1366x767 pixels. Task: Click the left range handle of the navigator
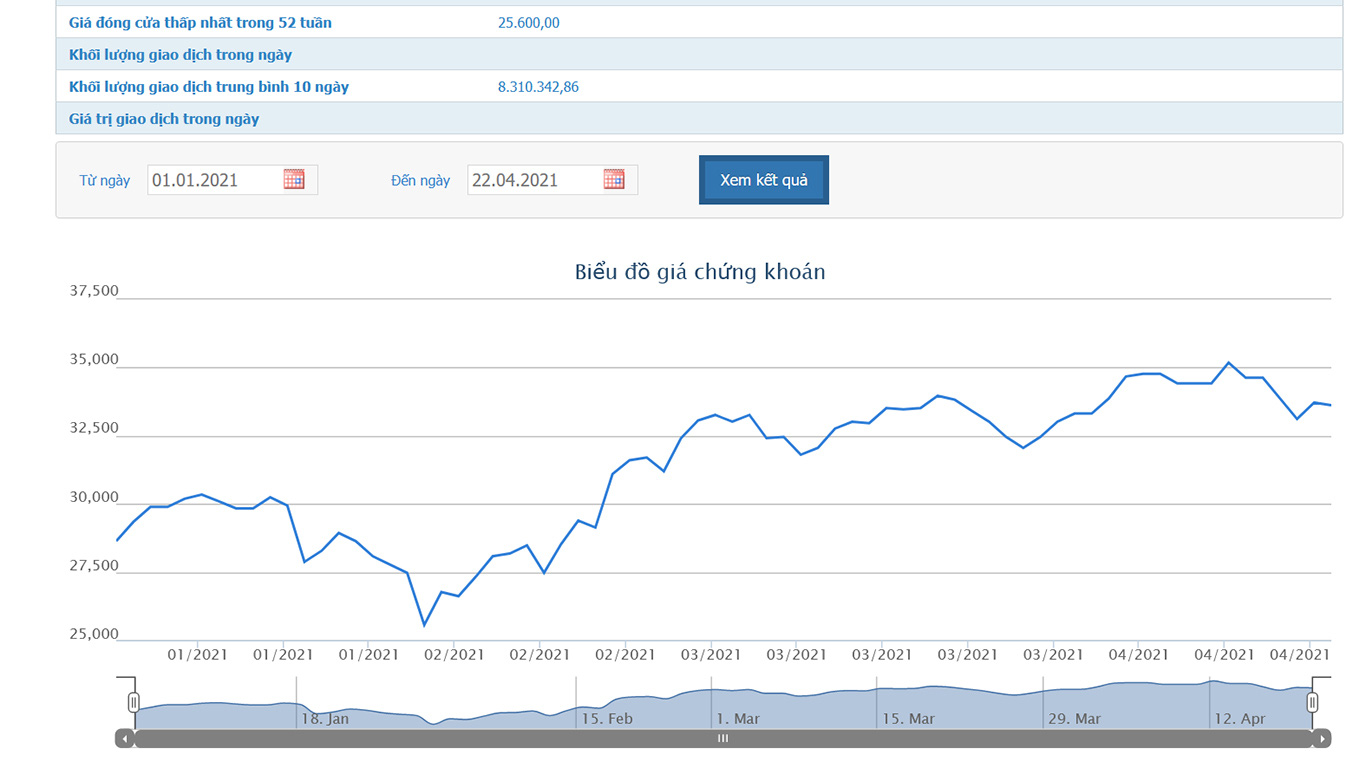(134, 702)
